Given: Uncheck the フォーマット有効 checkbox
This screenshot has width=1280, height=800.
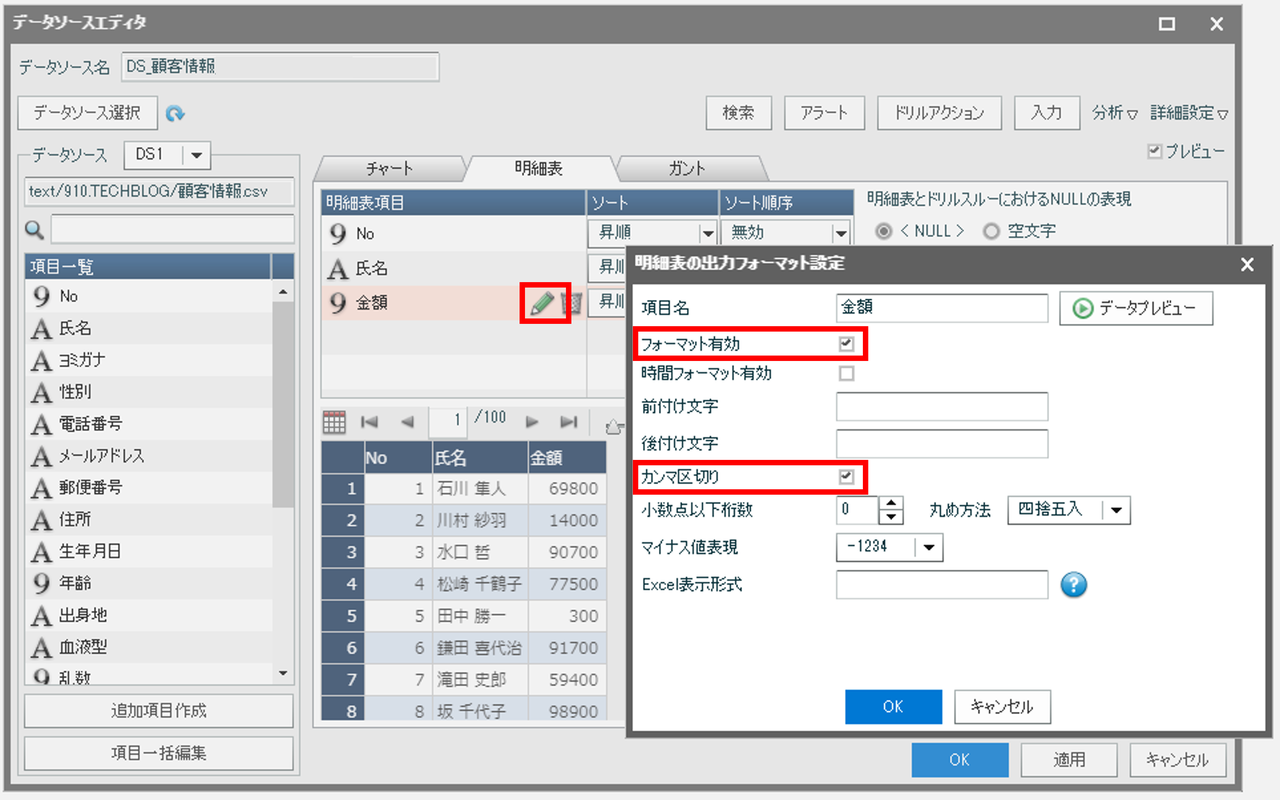Looking at the screenshot, I should 846,344.
